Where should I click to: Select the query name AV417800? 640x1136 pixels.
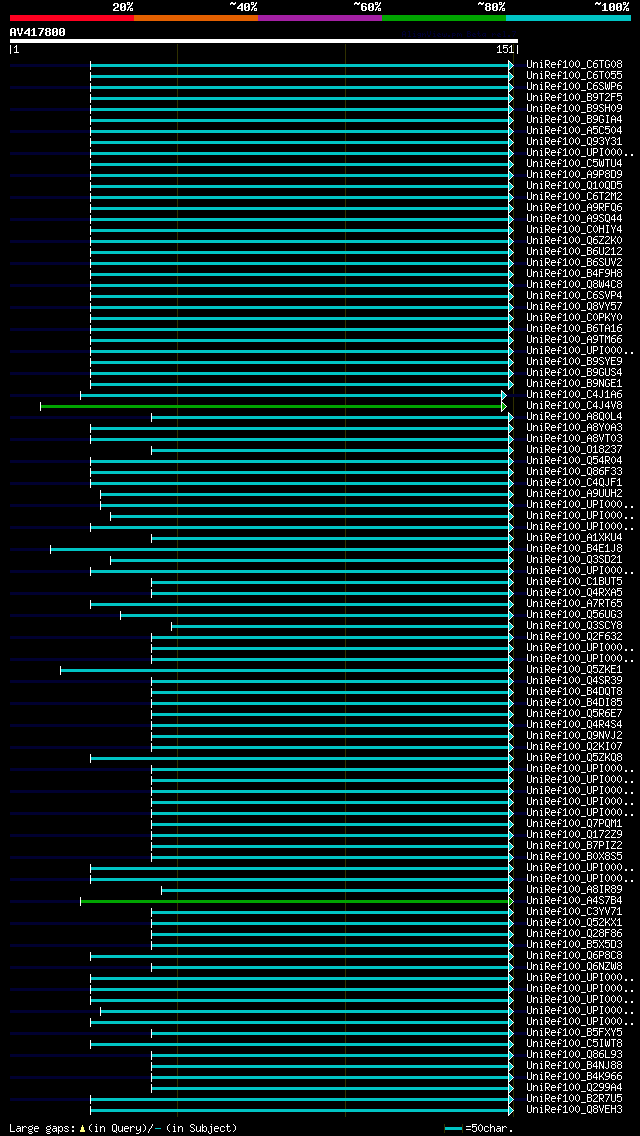(38, 32)
